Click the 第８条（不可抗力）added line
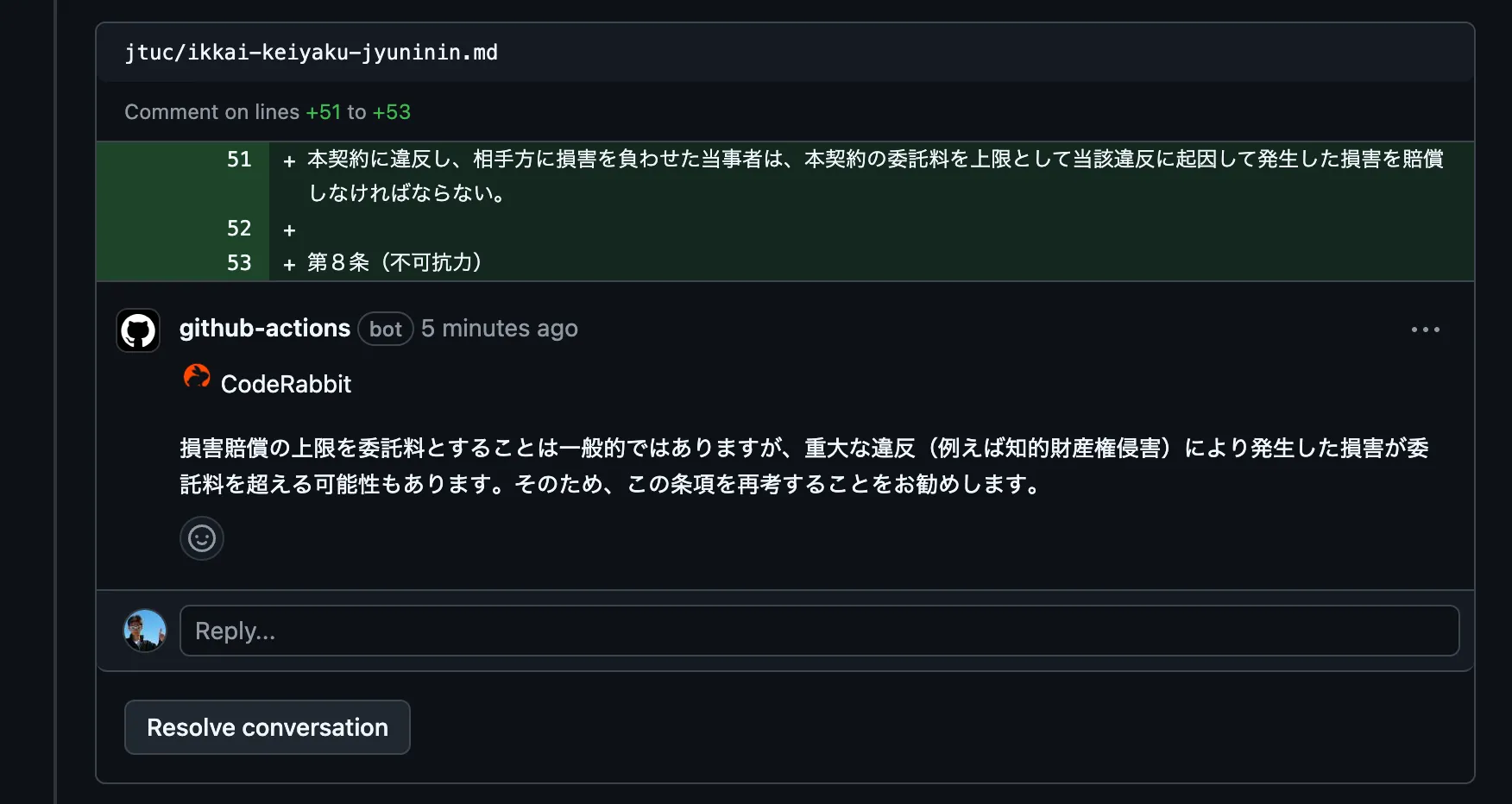This screenshot has width=1512, height=804. click(x=394, y=262)
